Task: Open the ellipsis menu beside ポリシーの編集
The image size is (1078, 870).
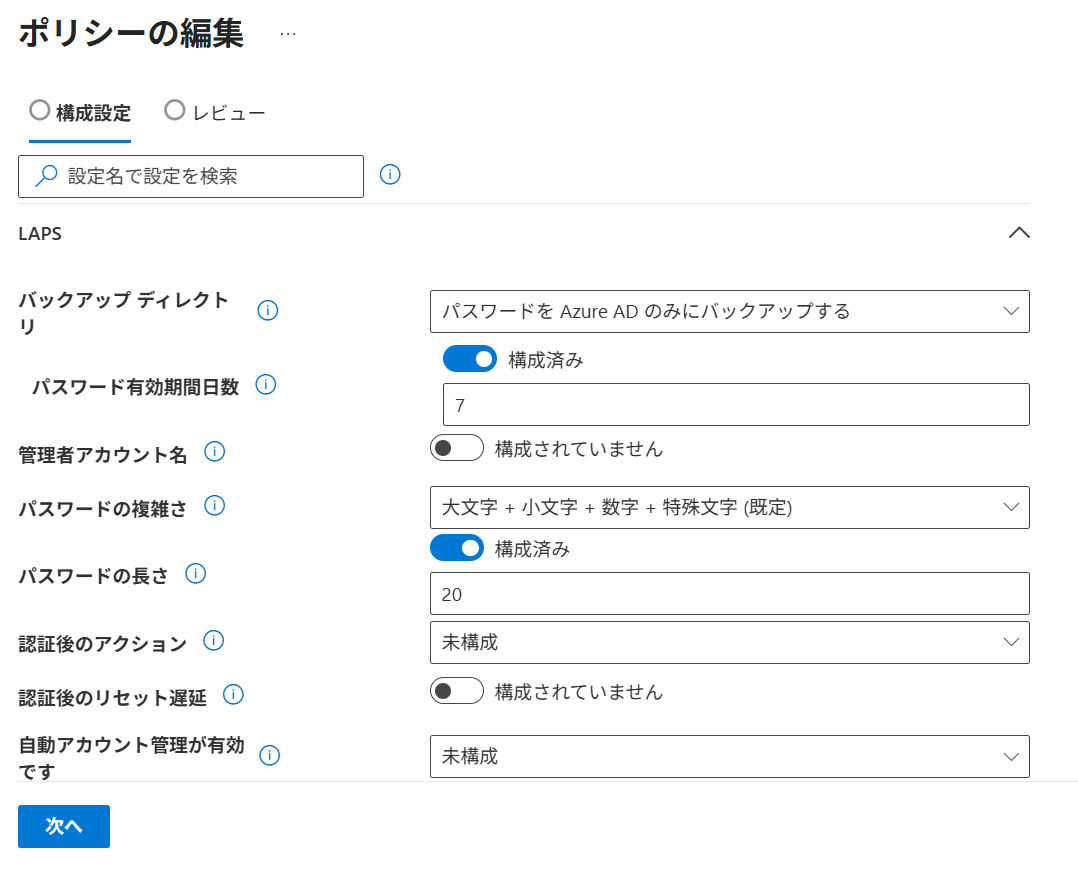Action: click(x=288, y=33)
